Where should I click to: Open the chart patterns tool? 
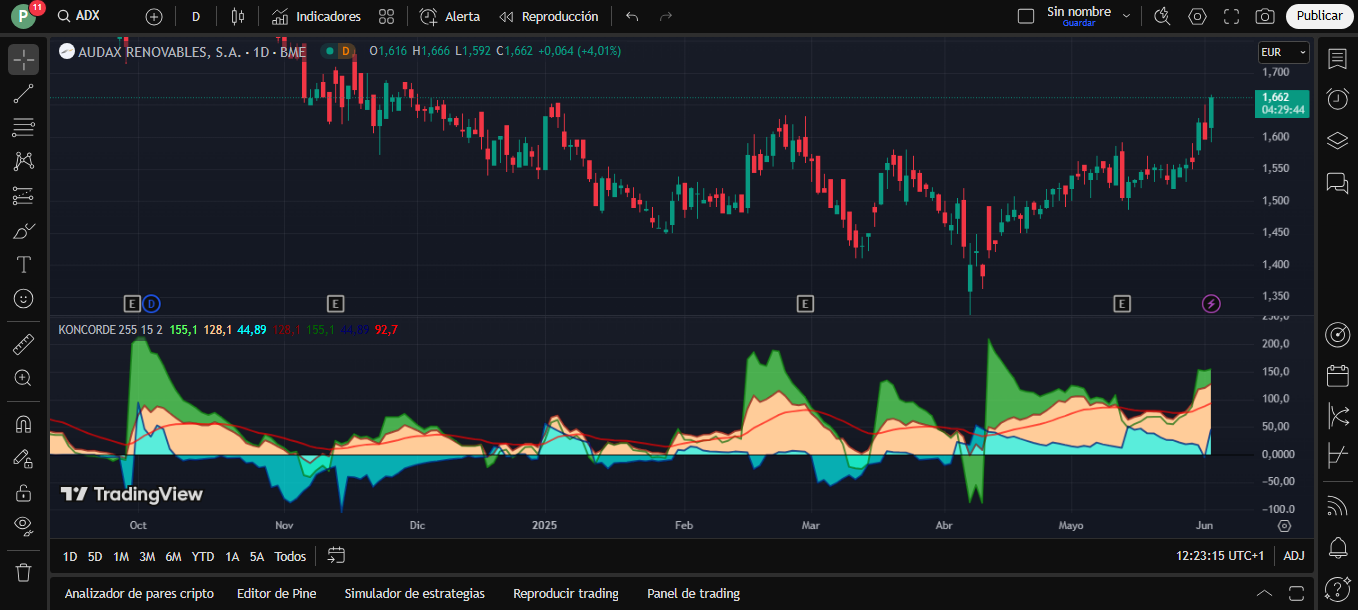[24, 161]
